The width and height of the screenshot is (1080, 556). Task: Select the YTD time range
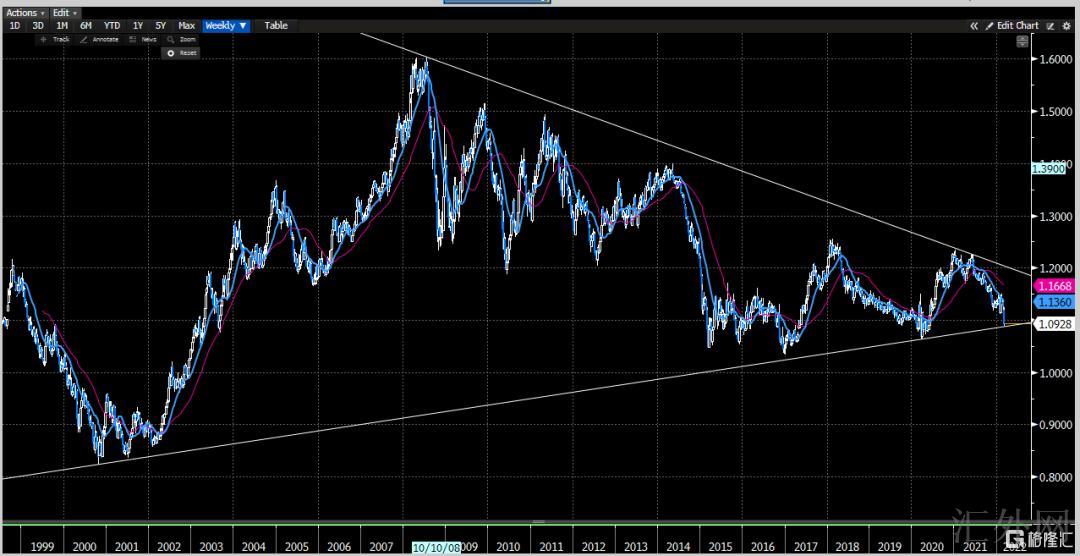[x=112, y=25]
